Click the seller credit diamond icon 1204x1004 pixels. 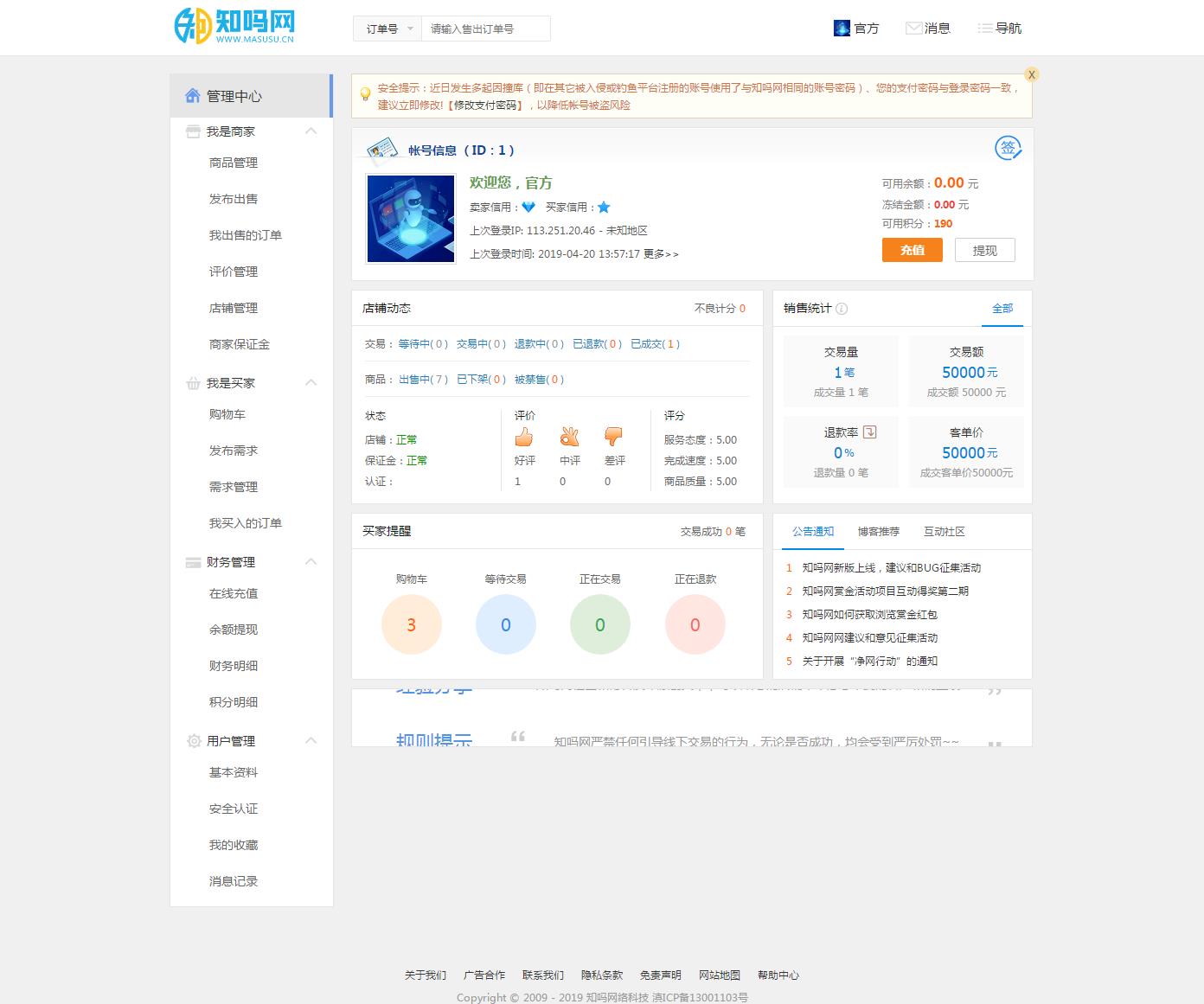pos(528,208)
